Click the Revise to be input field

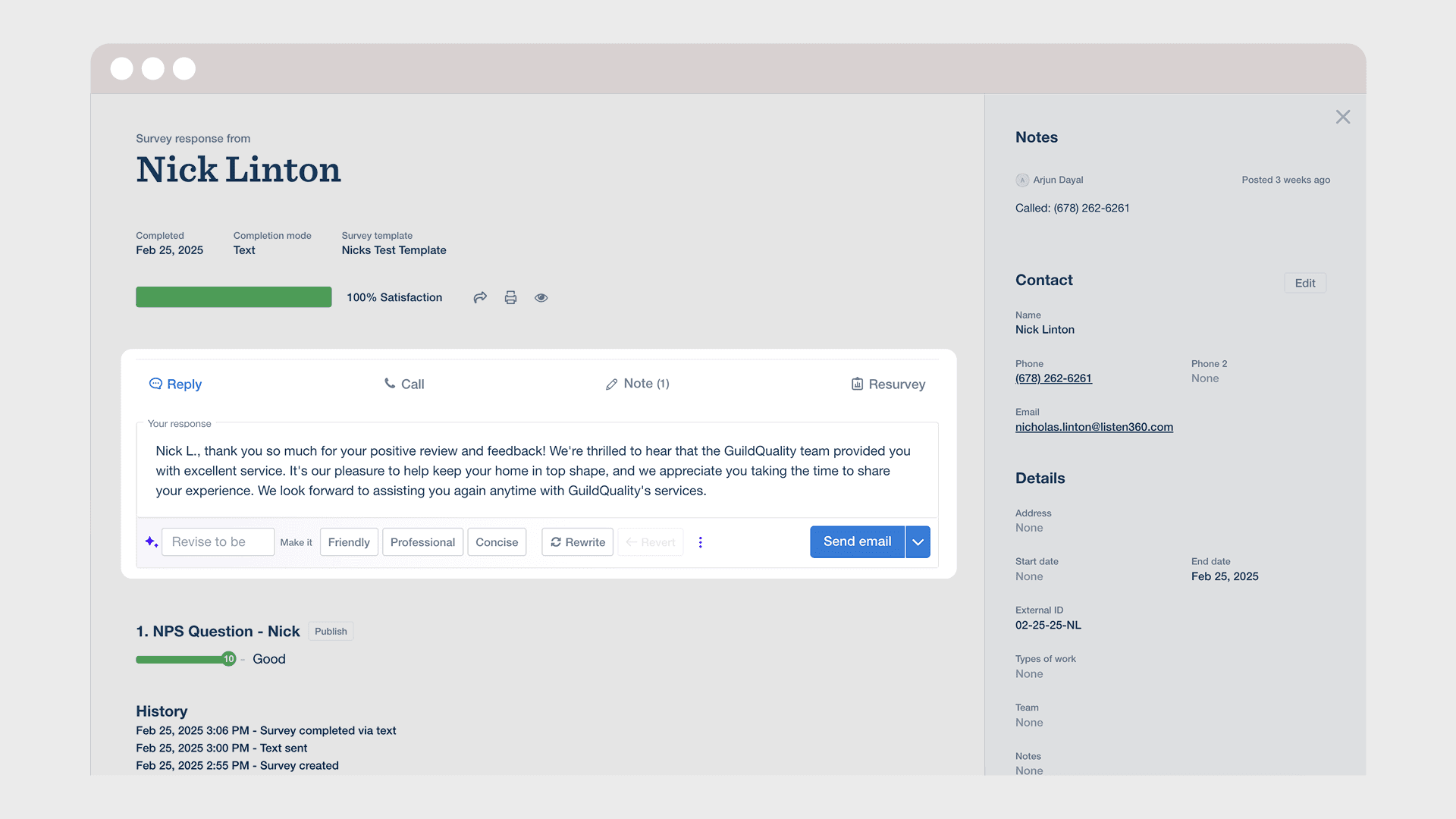click(x=218, y=542)
